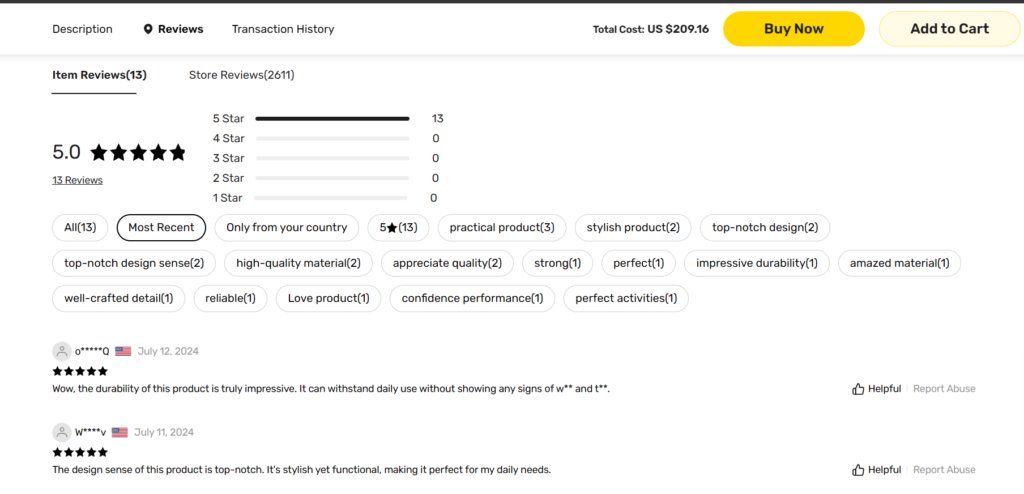1024x494 pixels.
Task: Click the star rating beside 5.0
Action: pos(138,153)
